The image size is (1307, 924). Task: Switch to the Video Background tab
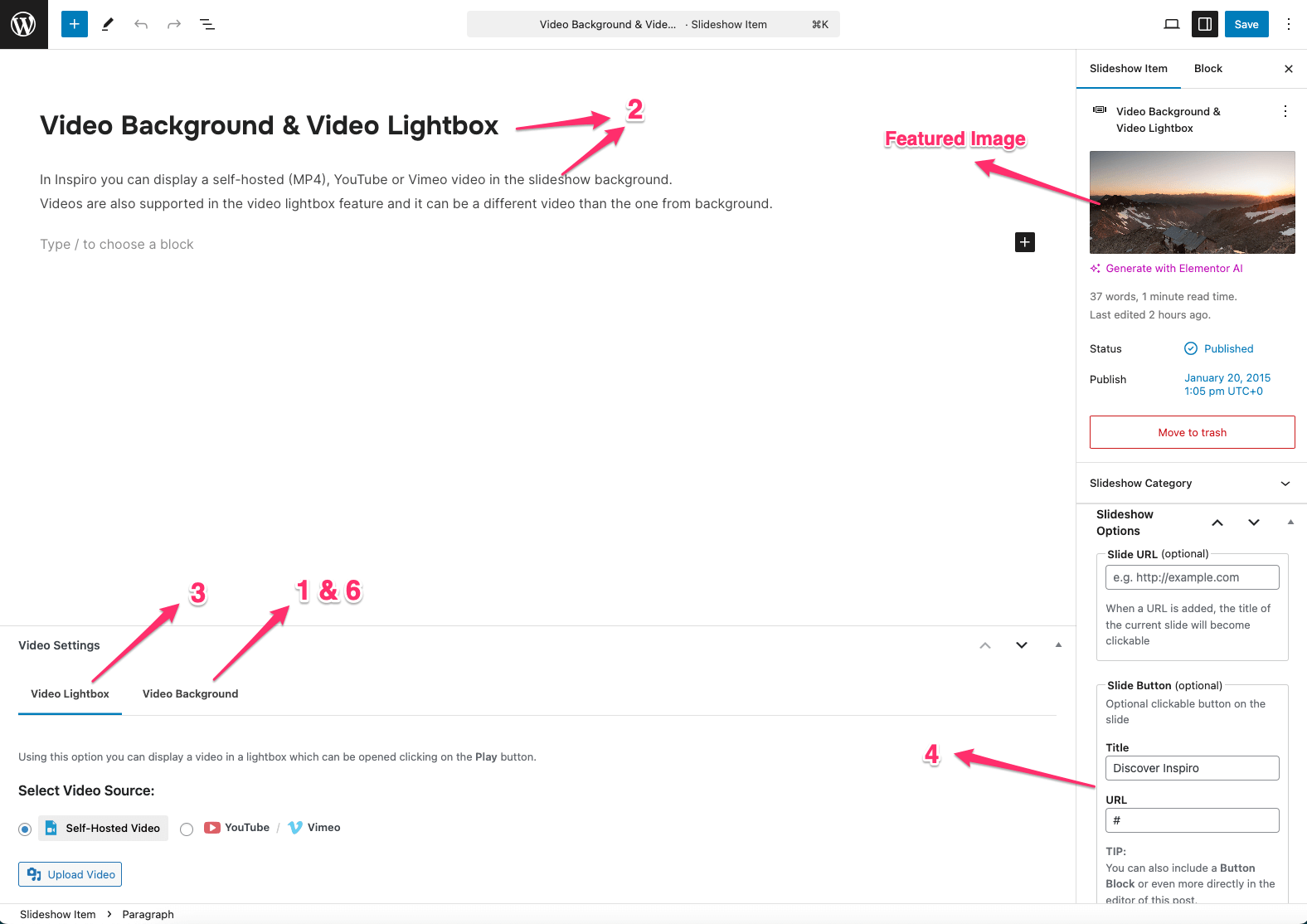pyautogui.click(x=190, y=694)
